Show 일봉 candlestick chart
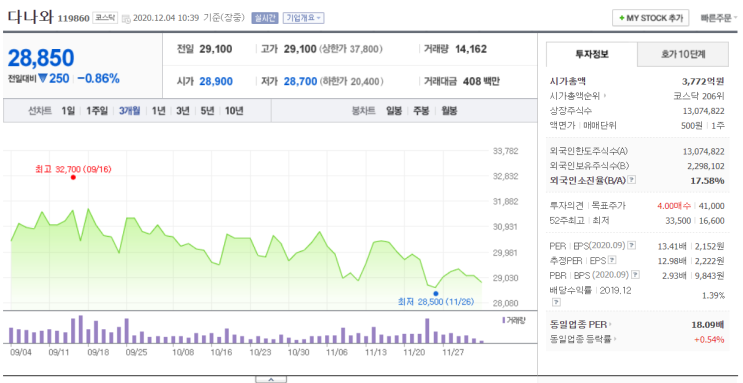The image size is (743, 383). click(x=394, y=111)
